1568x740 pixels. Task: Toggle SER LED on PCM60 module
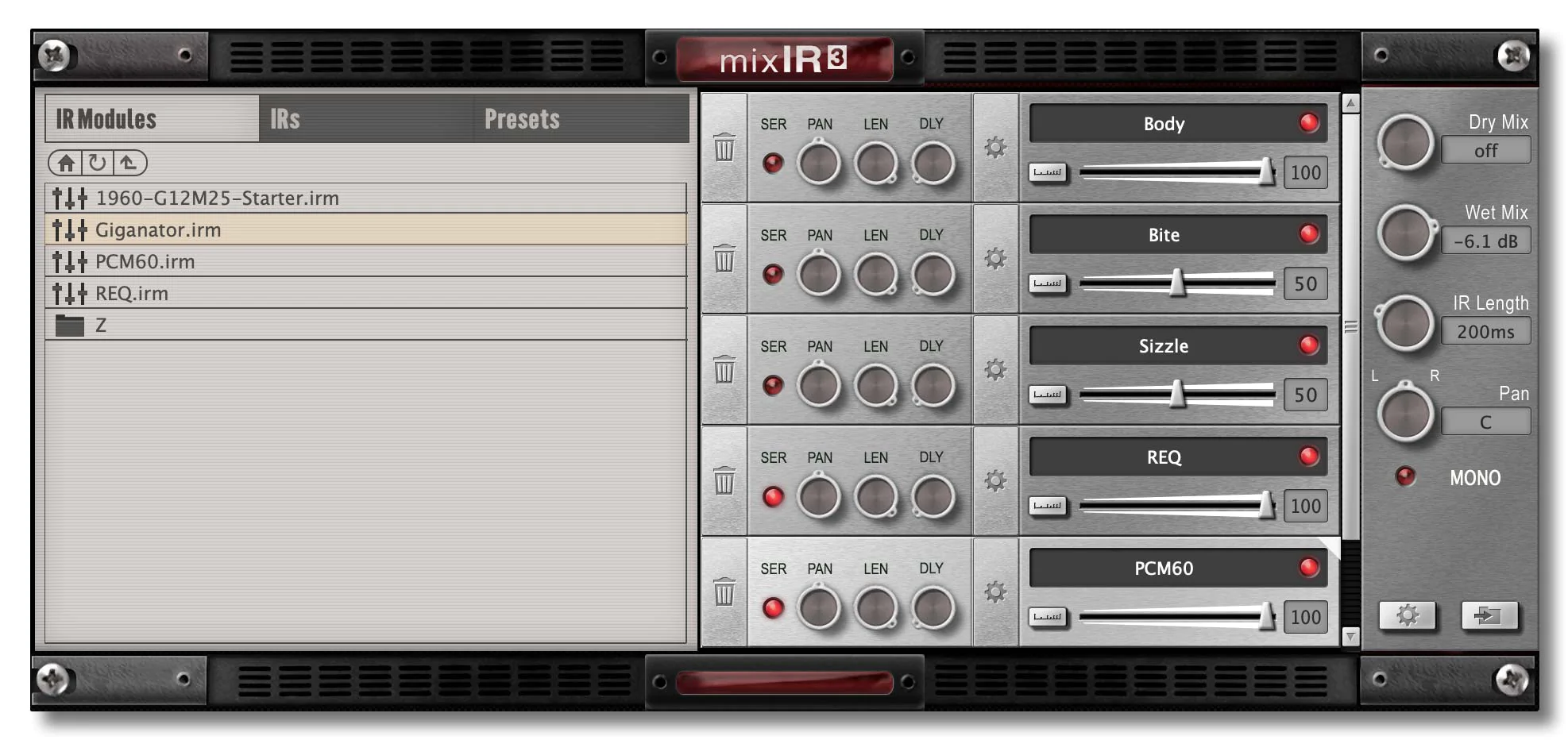[x=773, y=608]
